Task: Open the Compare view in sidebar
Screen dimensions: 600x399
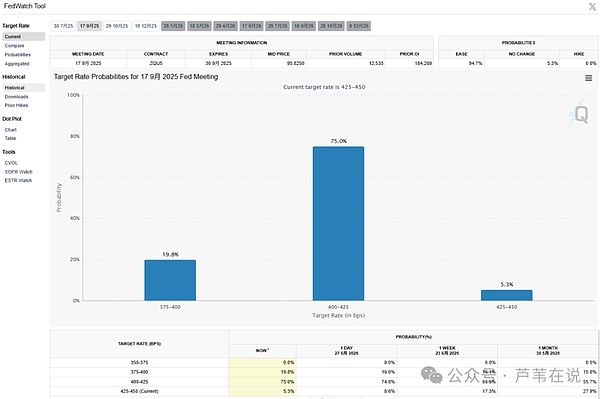Action: tap(15, 46)
